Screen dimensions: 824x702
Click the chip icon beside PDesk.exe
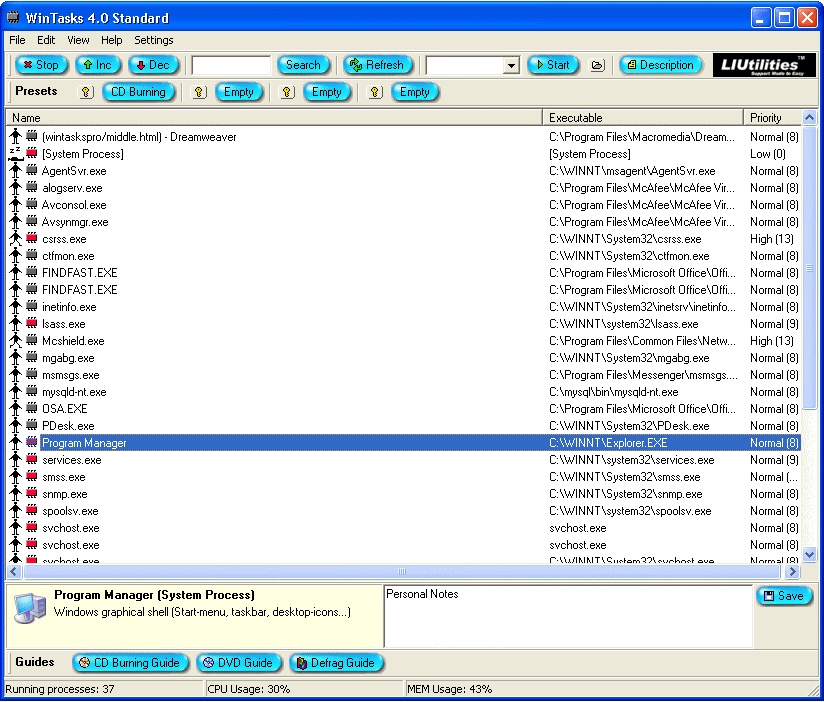point(32,426)
